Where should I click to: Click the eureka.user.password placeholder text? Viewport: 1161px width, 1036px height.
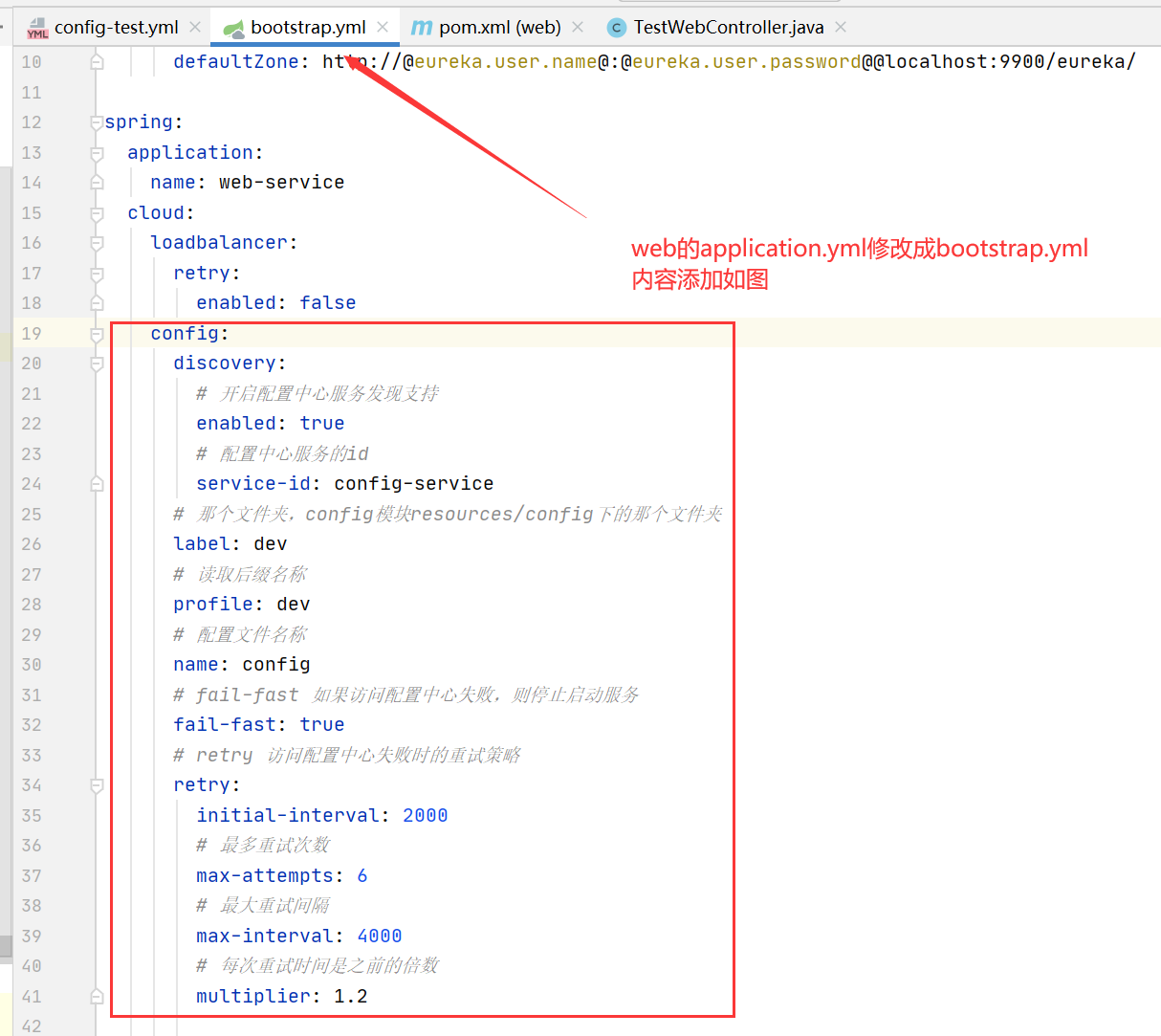pyautogui.click(x=746, y=62)
